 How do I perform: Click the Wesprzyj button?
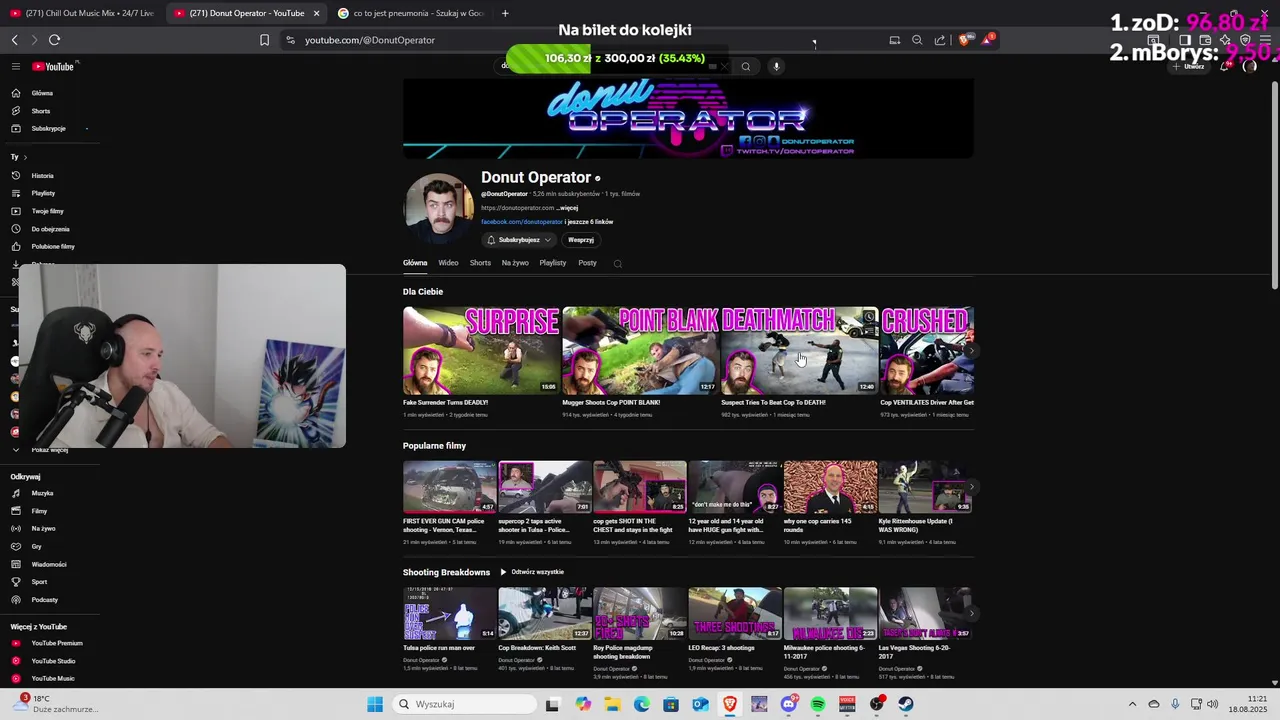point(581,240)
